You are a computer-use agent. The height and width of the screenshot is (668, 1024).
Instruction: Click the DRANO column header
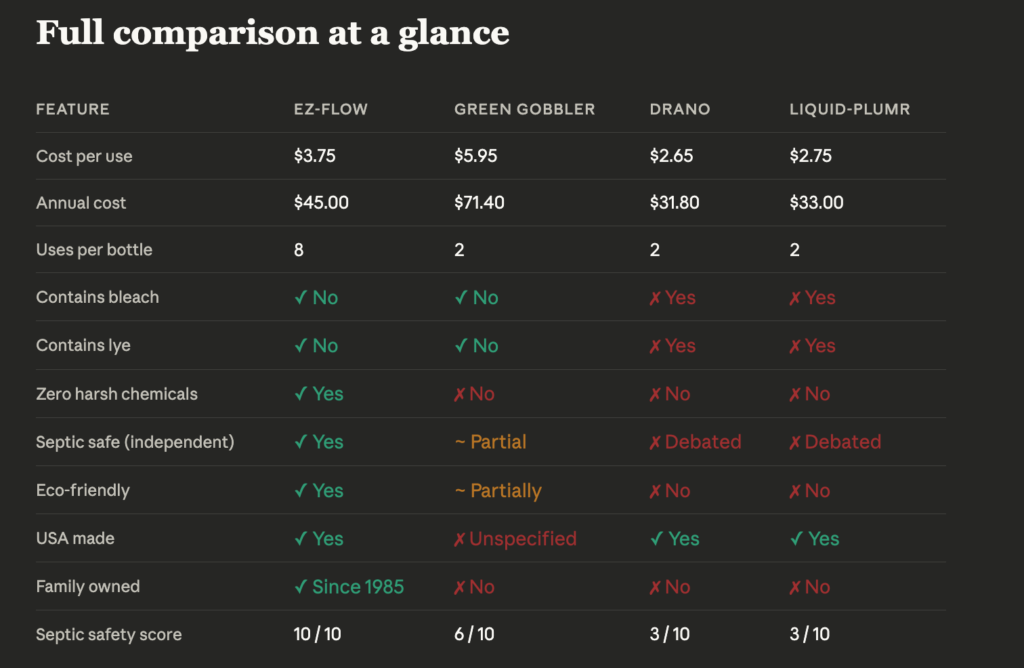[680, 109]
